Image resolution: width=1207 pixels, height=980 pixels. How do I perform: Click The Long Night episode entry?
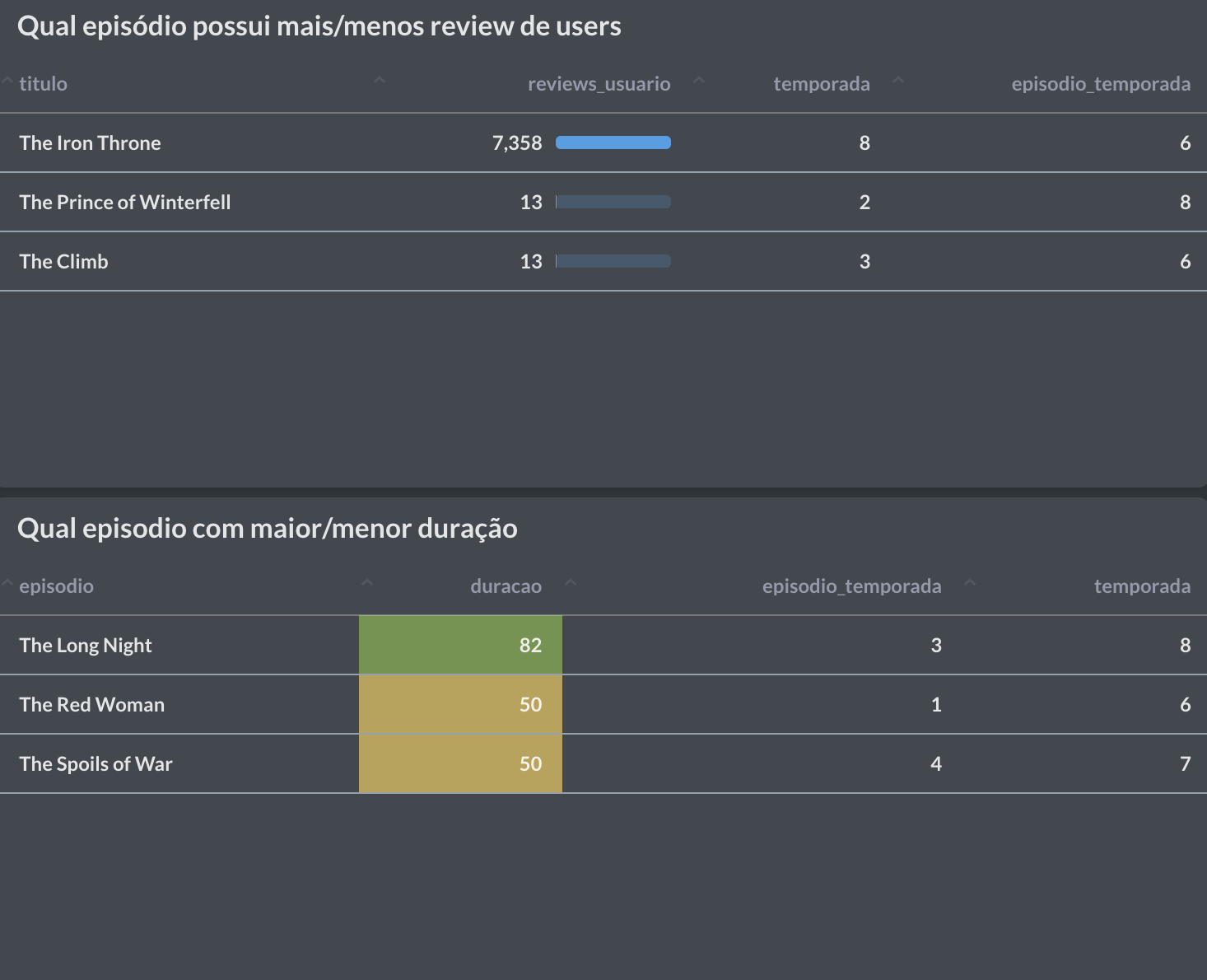[86, 645]
